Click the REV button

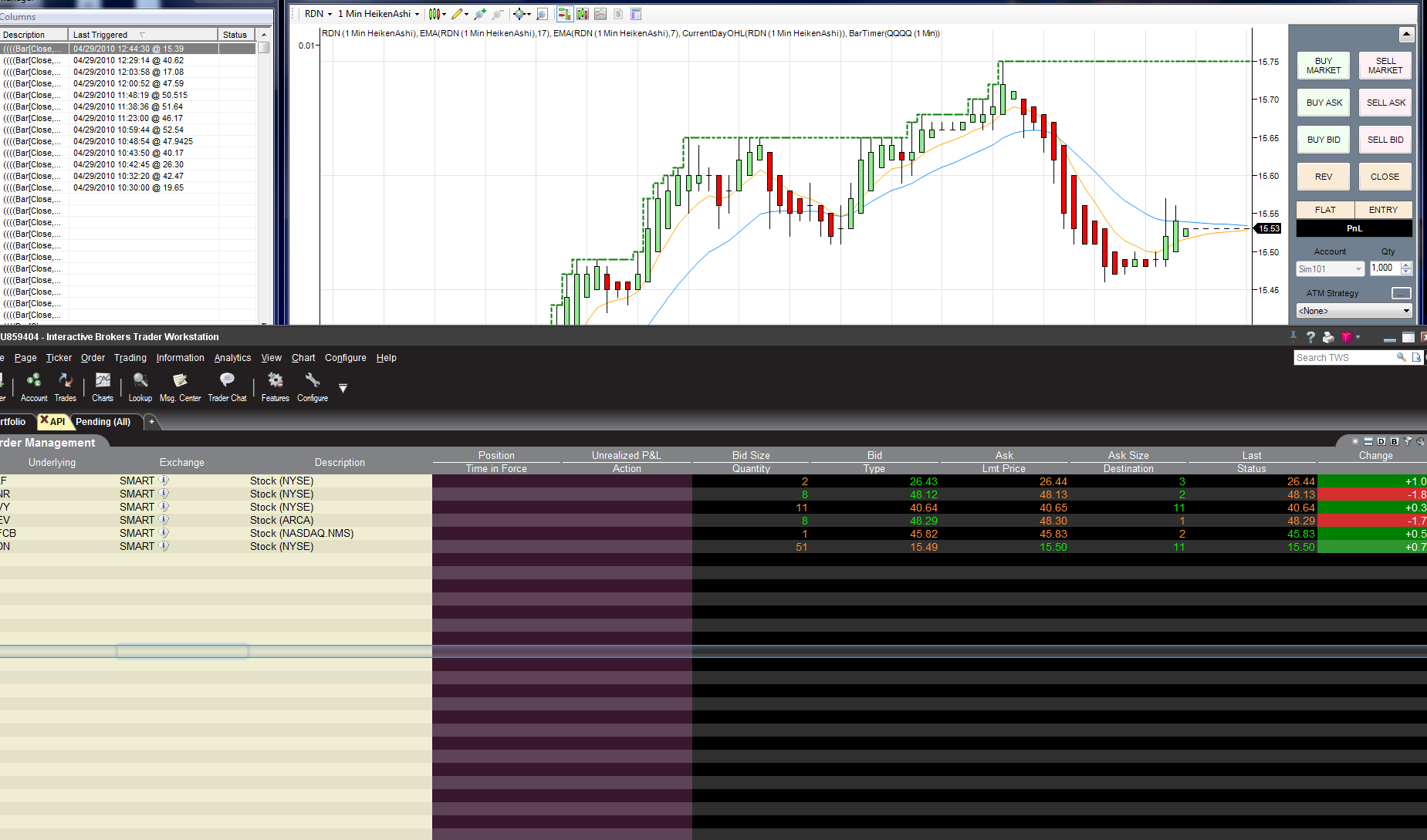click(x=1324, y=177)
